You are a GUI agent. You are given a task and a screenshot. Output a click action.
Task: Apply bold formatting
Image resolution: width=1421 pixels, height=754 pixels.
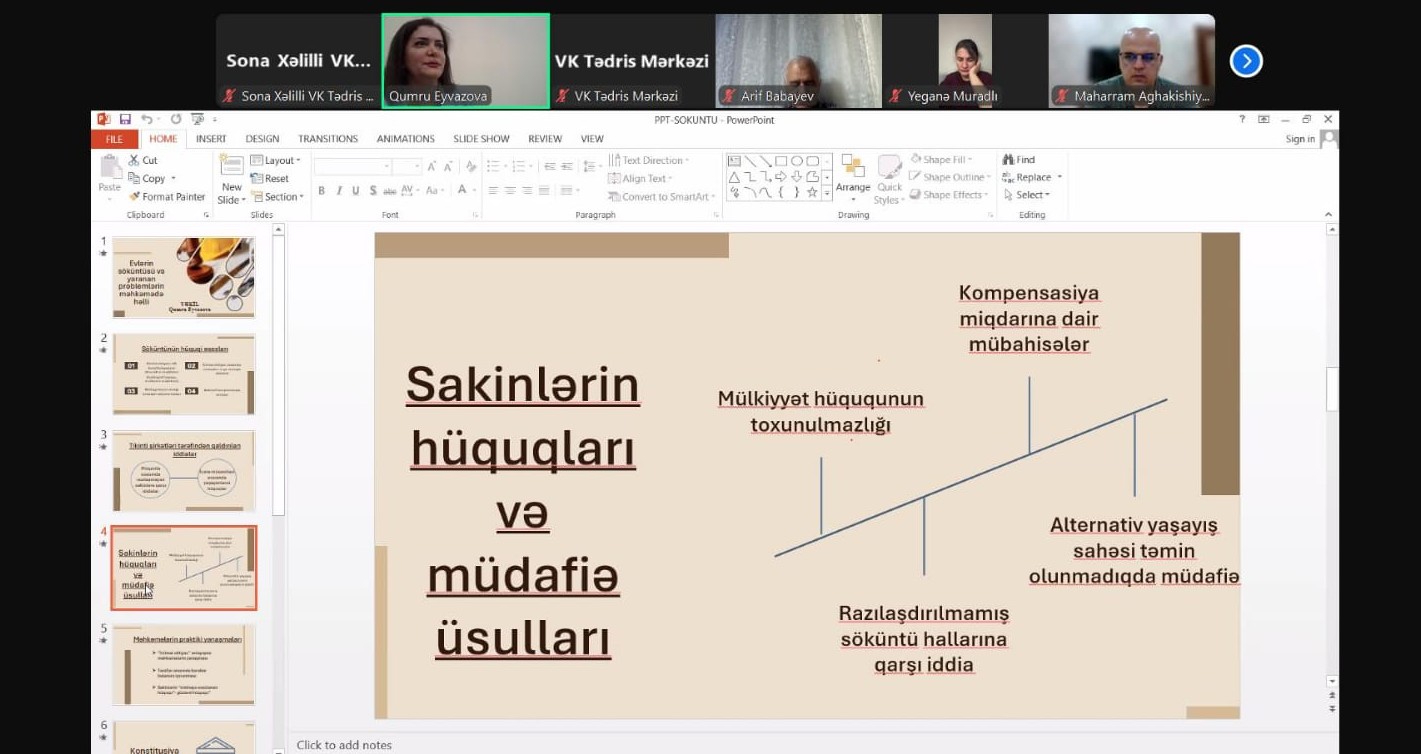tap(322, 190)
